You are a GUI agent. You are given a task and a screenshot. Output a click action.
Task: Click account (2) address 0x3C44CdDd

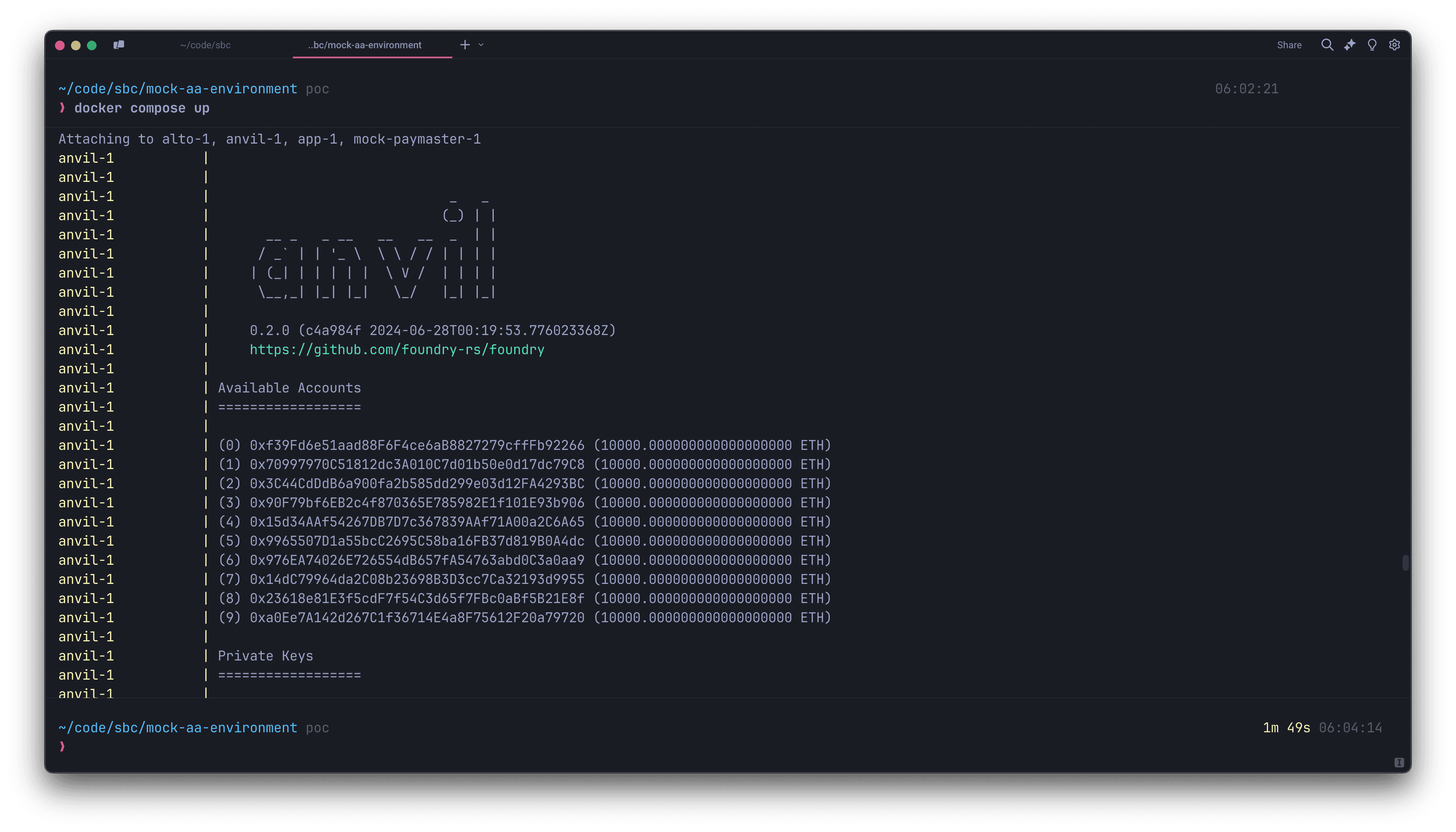[x=417, y=483]
